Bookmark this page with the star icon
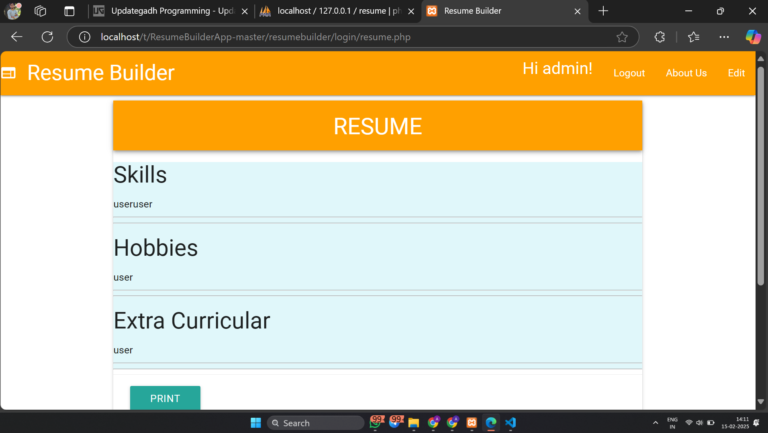This screenshot has width=768, height=433. (x=622, y=37)
